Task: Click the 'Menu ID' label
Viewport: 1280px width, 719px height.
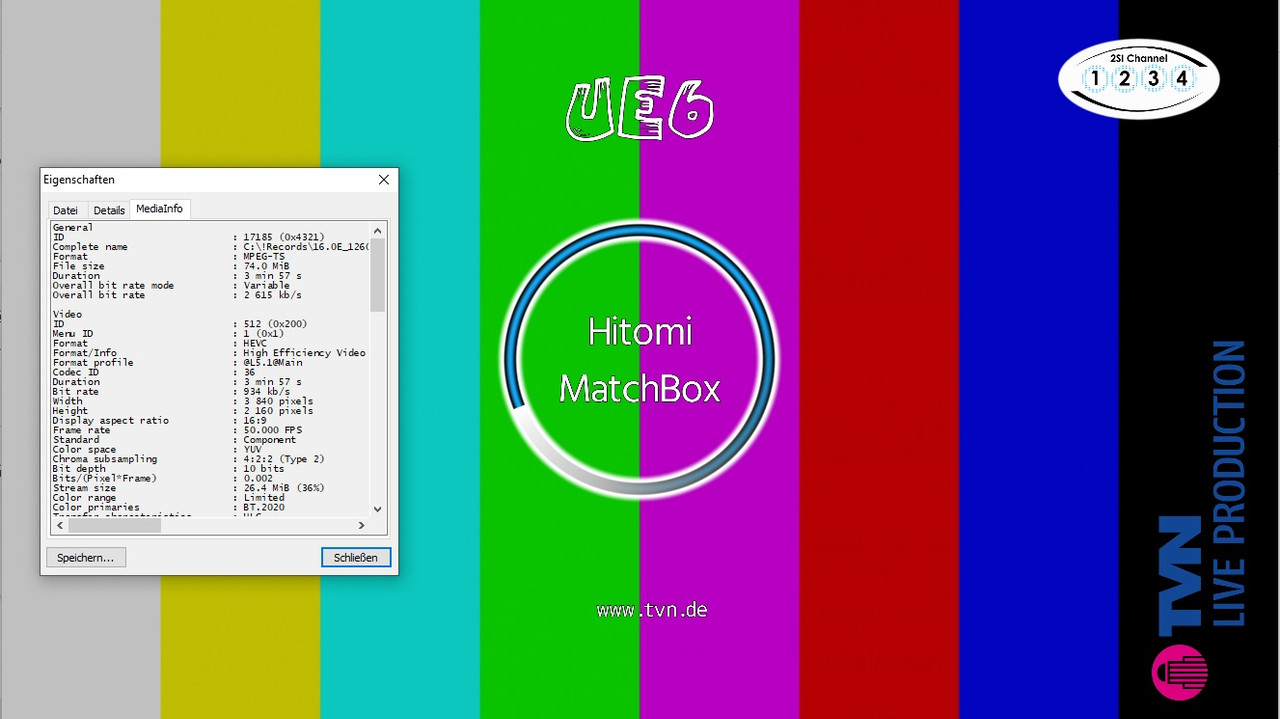Action: [72, 334]
